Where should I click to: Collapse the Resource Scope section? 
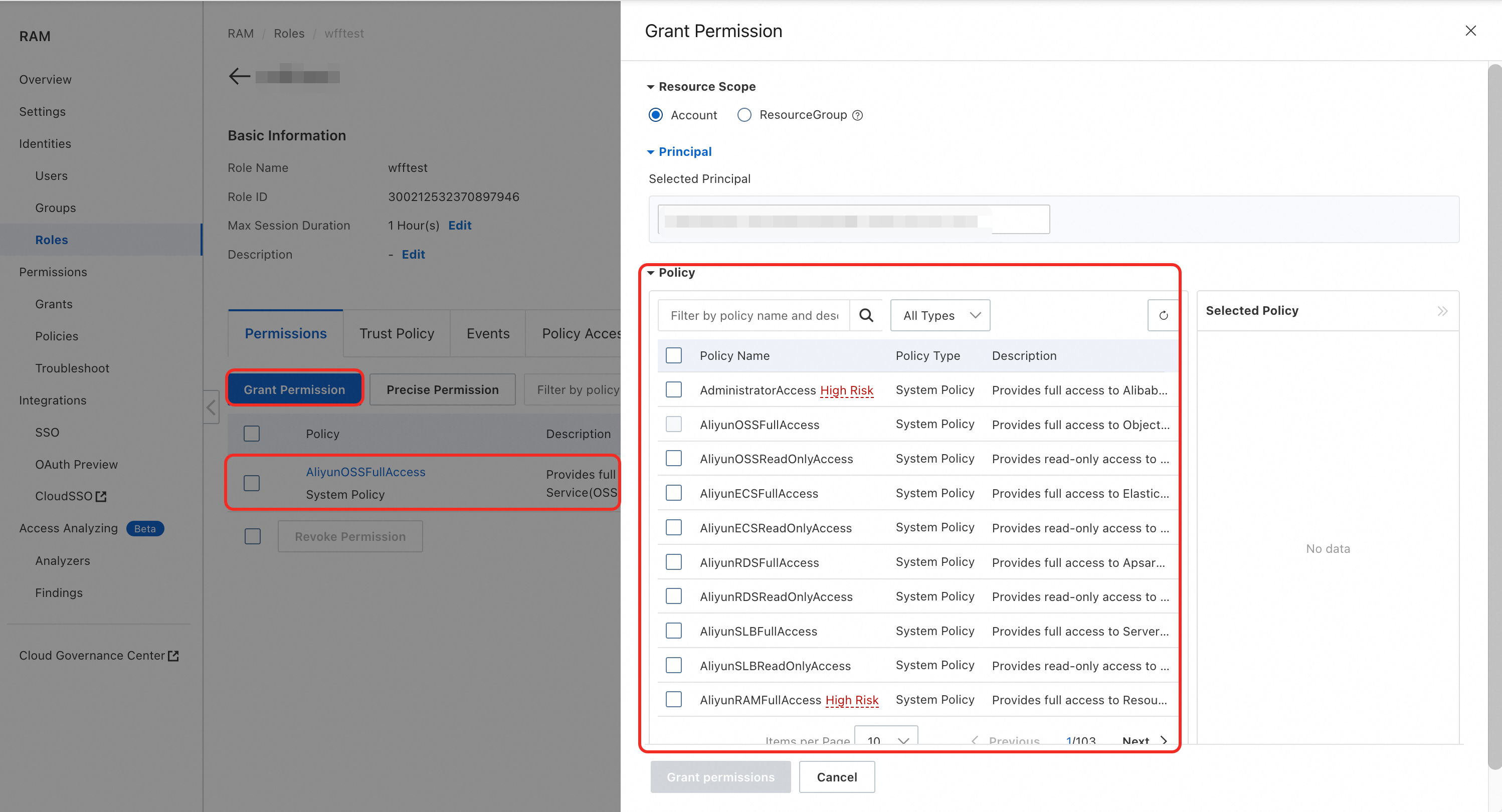click(650, 87)
